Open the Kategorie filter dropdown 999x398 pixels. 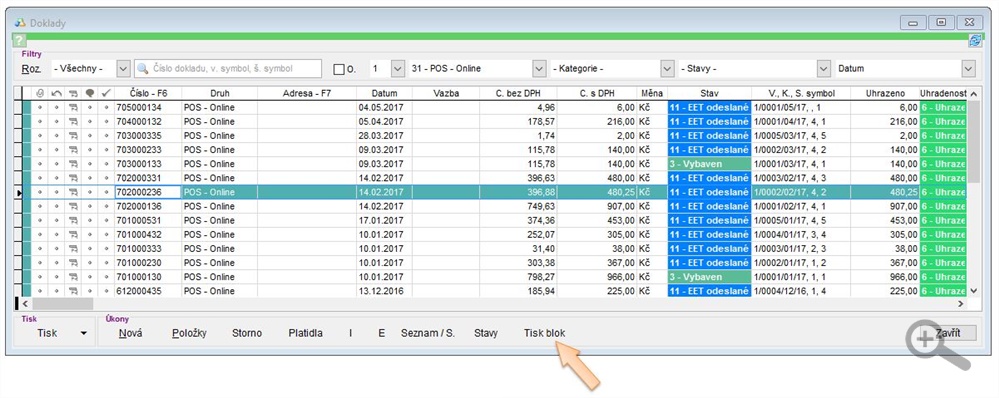[x=667, y=69]
